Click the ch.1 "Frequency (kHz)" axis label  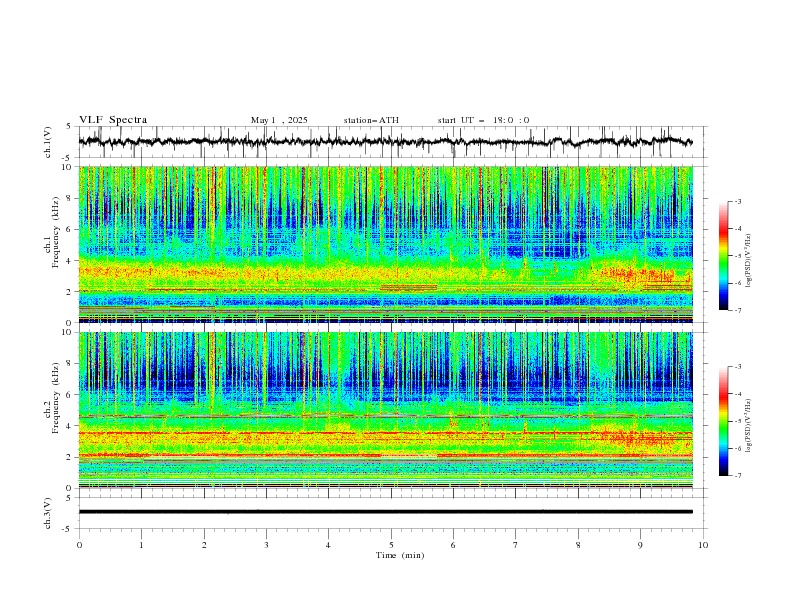click(x=56, y=233)
